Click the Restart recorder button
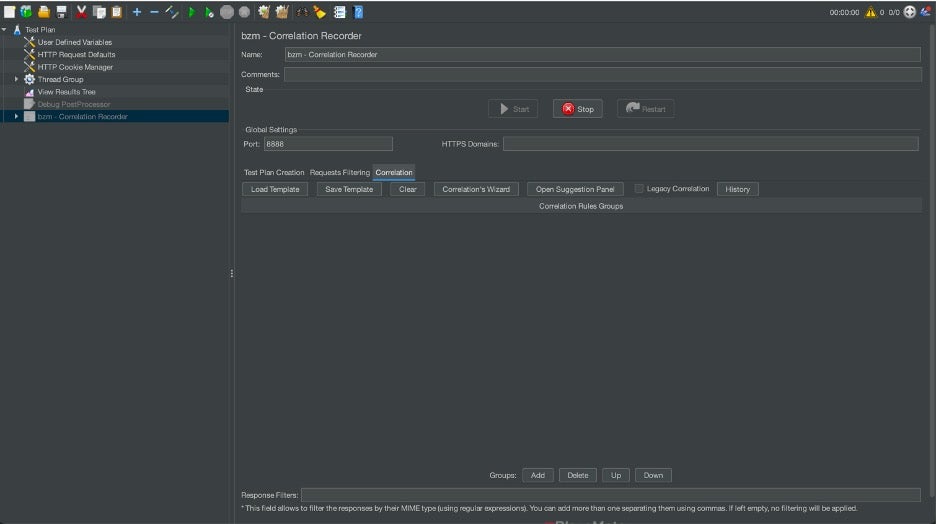The width and height of the screenshot is (936, 524). coord(645,109)
